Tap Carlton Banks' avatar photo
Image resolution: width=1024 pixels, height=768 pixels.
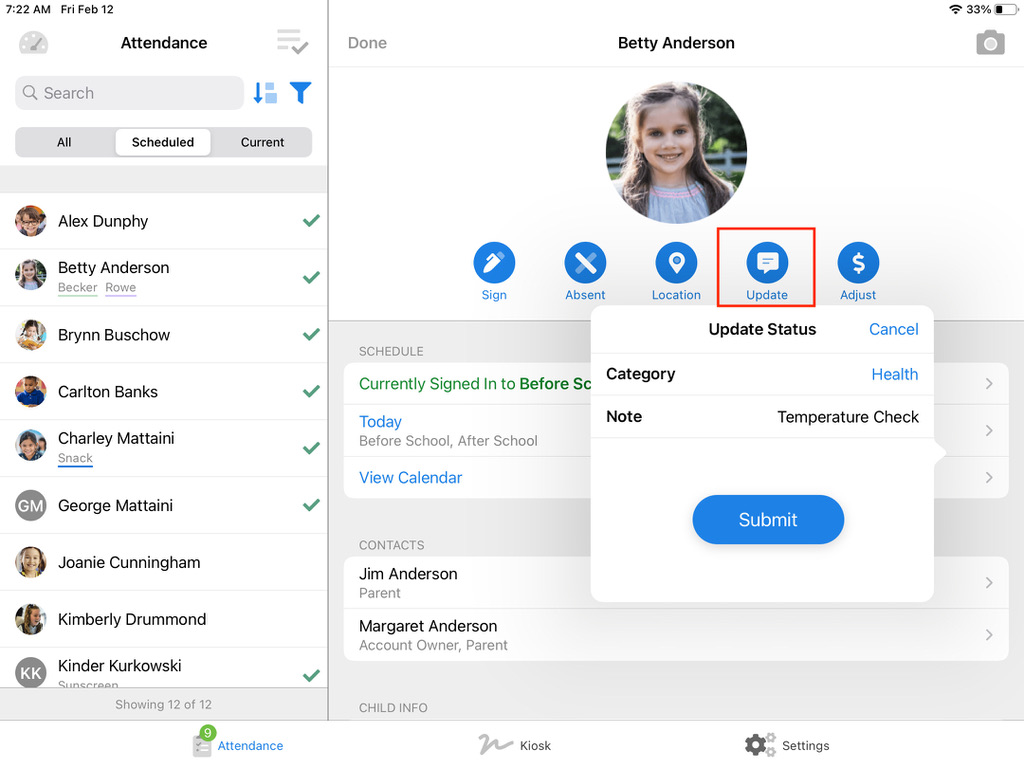point(31,391)
